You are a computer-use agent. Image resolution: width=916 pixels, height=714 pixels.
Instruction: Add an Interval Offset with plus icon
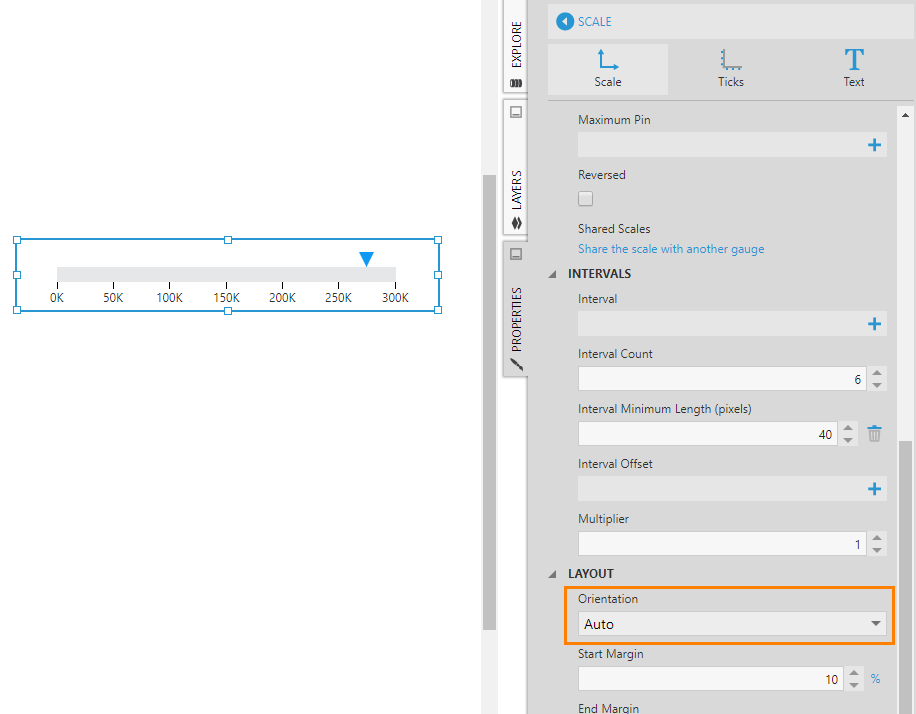pyautogui.click(x=874, y=489)
